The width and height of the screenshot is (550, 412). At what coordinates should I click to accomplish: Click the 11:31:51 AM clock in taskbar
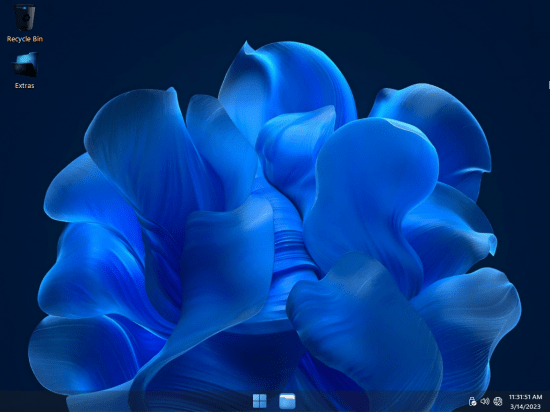(525, 397)
